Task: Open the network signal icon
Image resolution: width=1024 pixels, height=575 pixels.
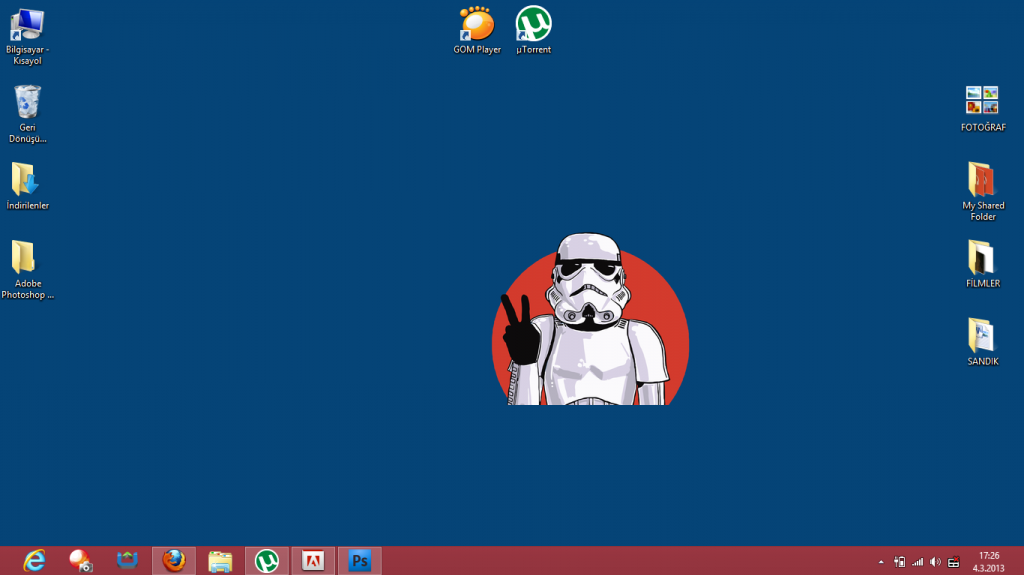Action: tap(918, 562)
